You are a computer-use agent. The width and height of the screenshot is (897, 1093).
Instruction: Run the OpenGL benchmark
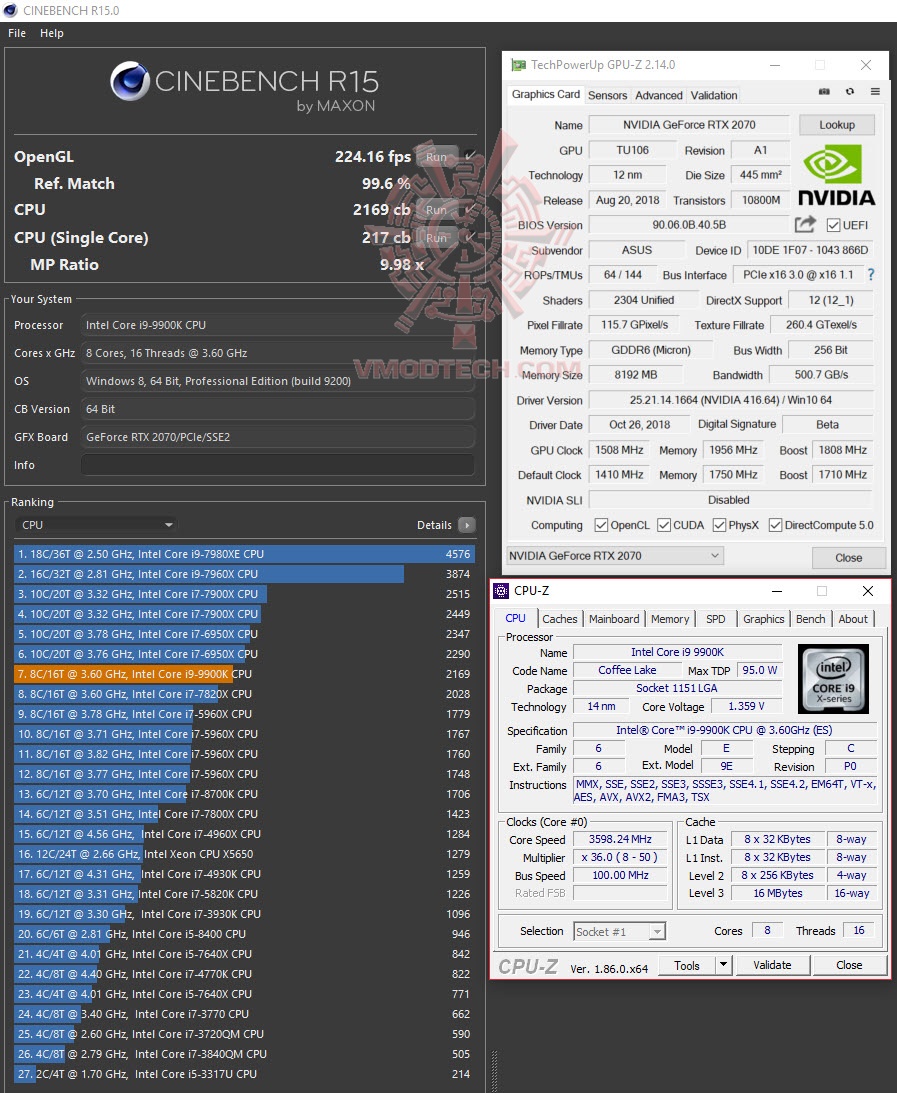(437, 156)
